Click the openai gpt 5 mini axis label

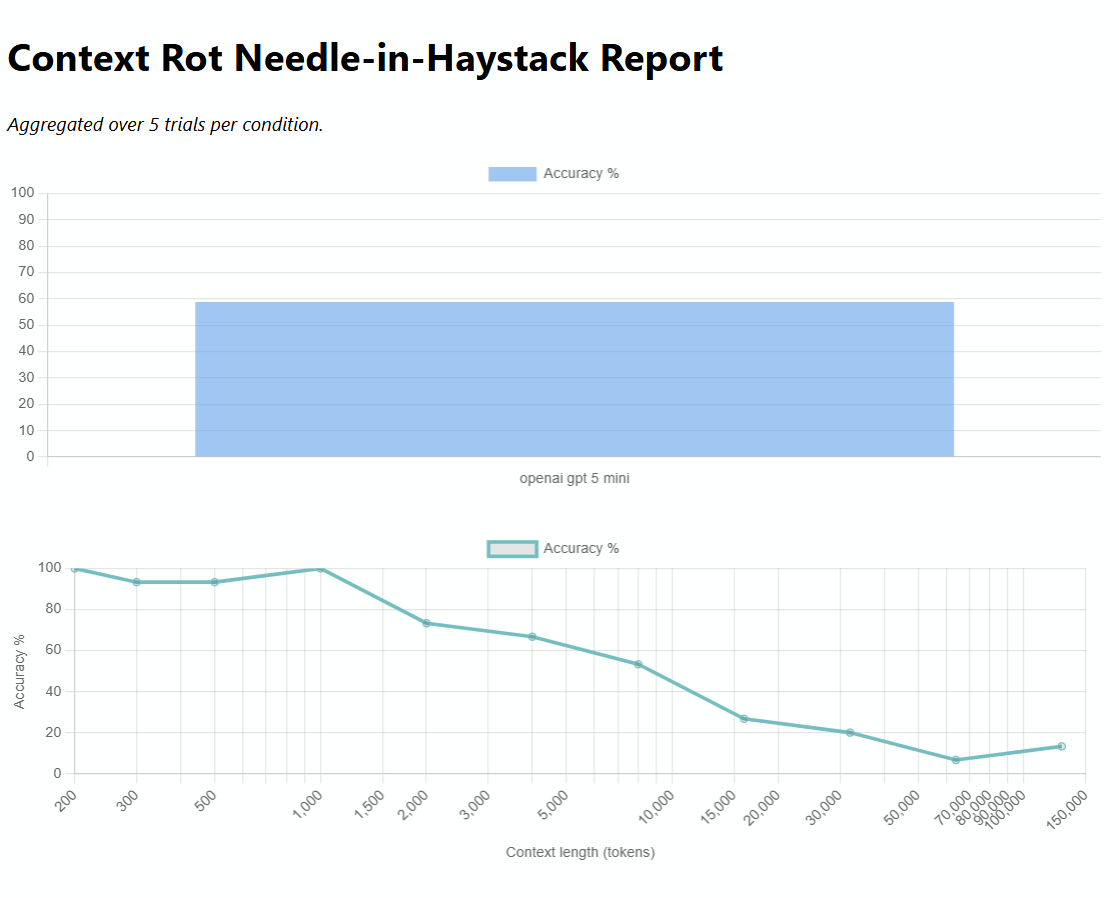[575, 478]
